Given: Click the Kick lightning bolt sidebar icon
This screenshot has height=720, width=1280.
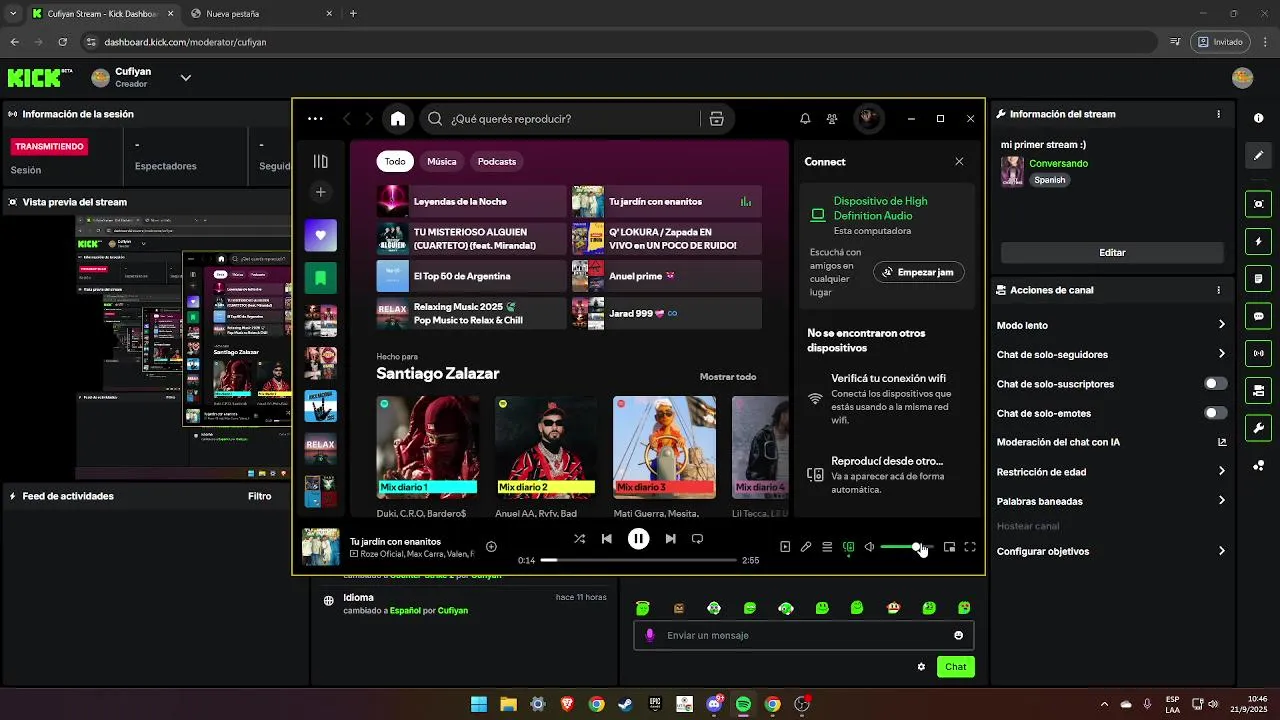Looking at the screenshot, I should click(x=1258, y=242).
